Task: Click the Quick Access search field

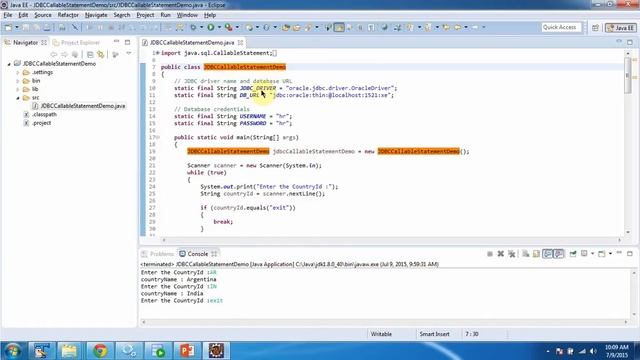Action: (560, 27)
